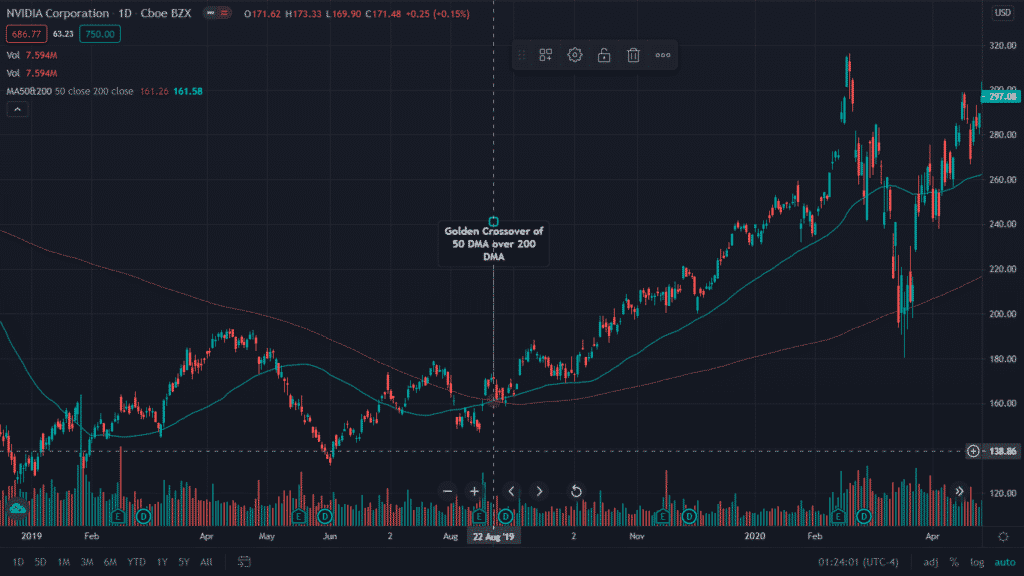
Task: Zoom in the chart with the plus button
Action: [475, 491]
